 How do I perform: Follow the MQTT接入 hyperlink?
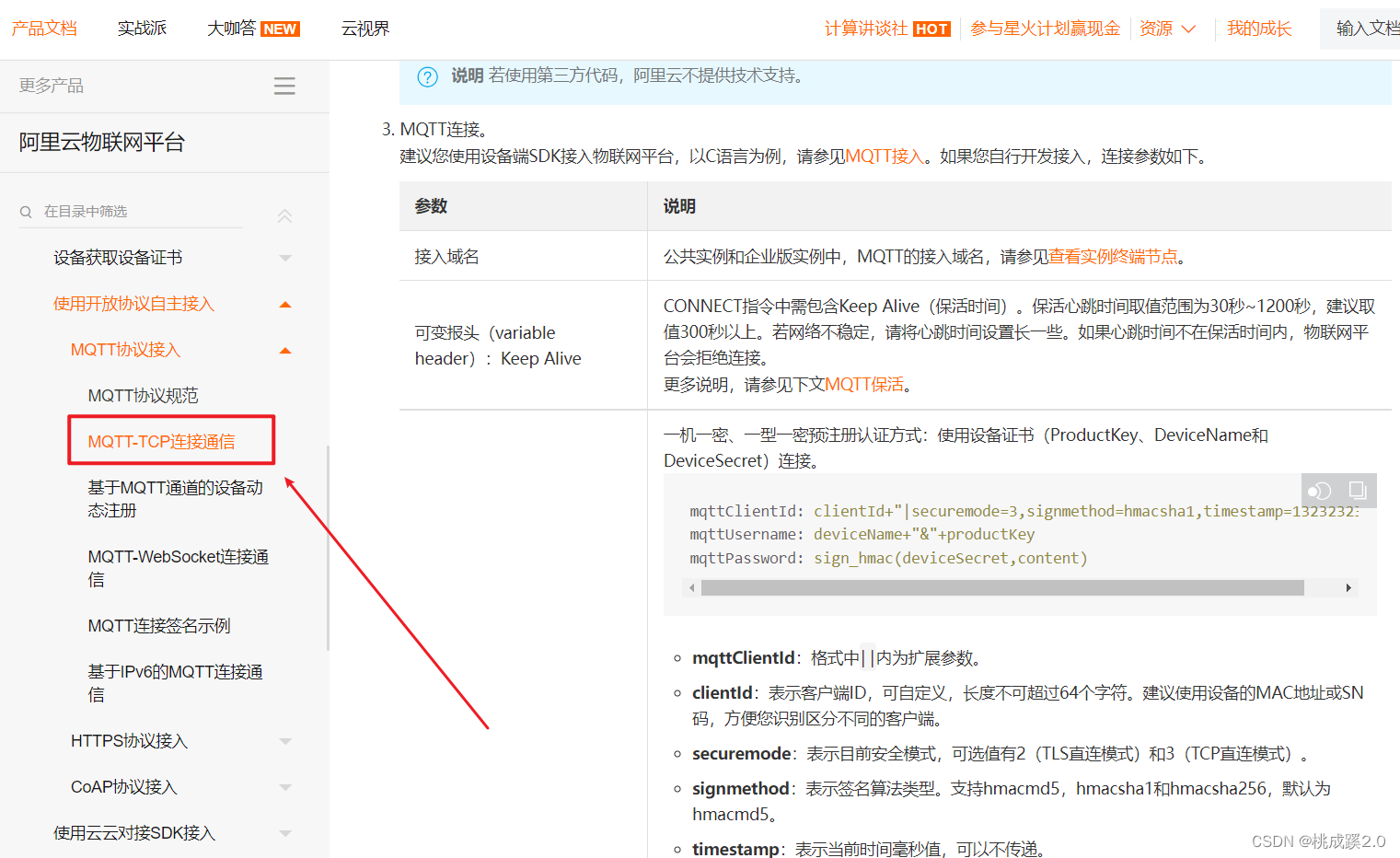[884, 157]
